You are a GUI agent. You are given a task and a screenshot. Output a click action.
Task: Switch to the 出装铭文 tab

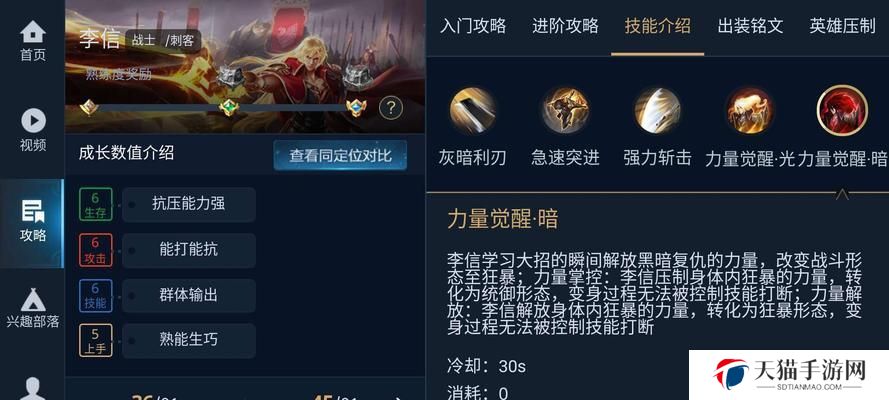coord(750,26)
